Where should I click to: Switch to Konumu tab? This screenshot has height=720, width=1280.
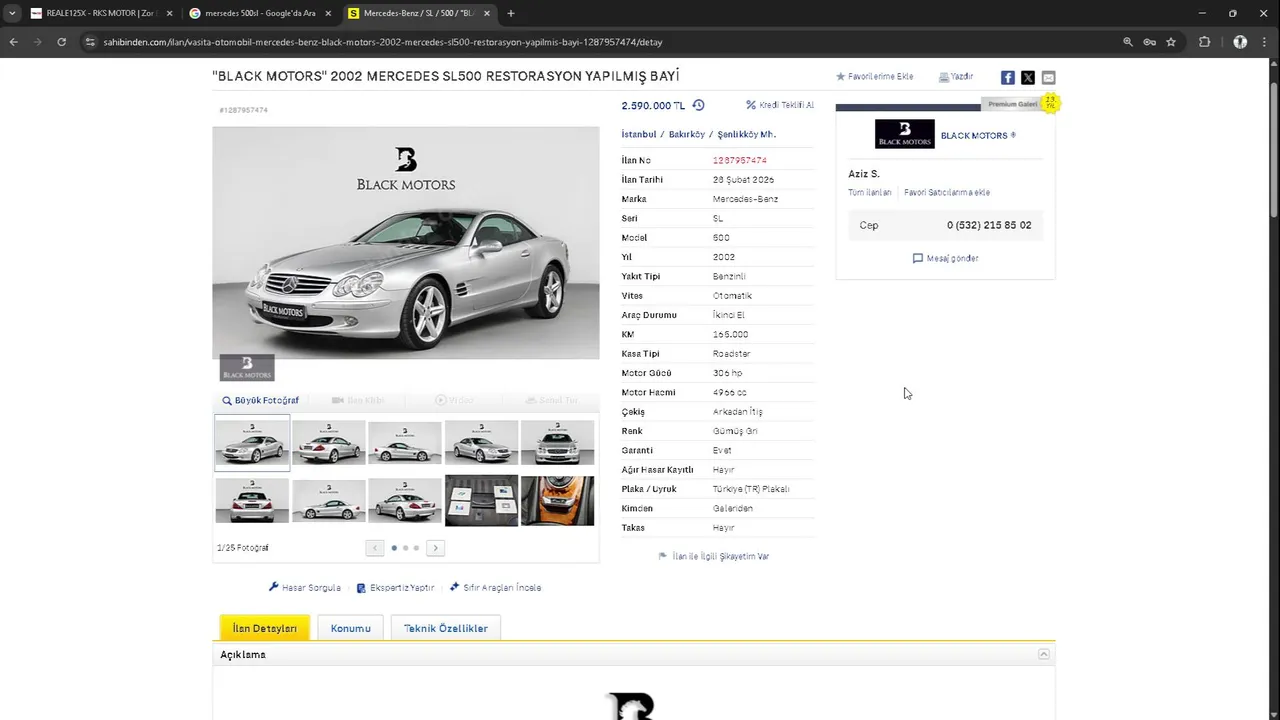350,628
